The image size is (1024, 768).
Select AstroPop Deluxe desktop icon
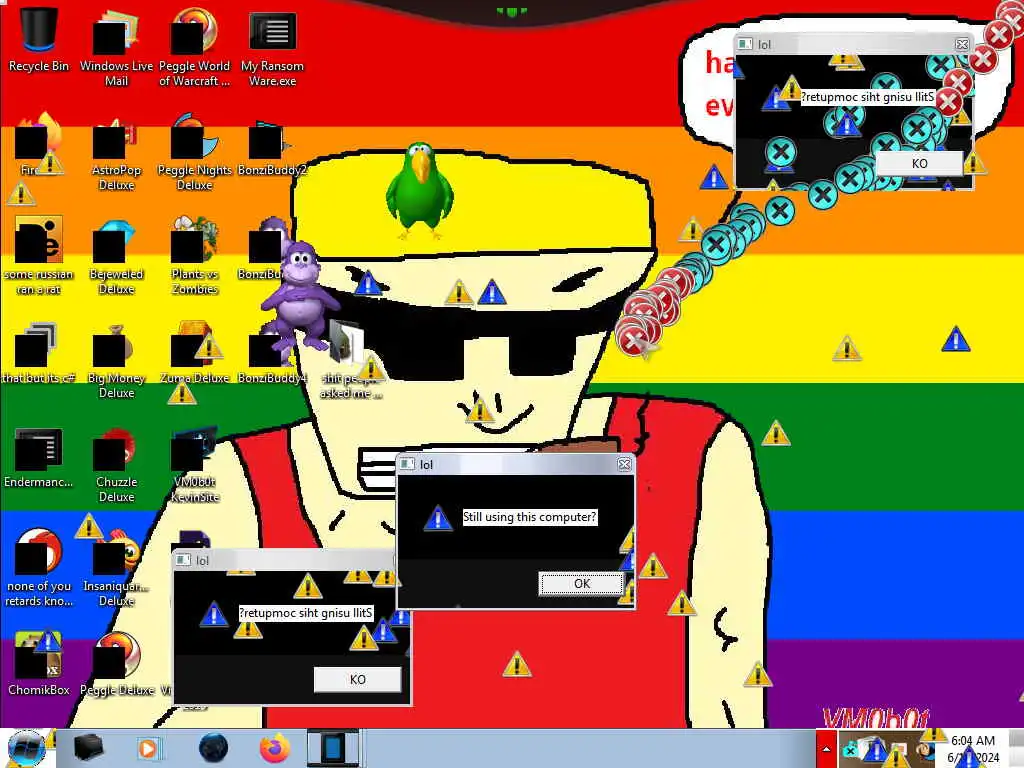[116, 153]
